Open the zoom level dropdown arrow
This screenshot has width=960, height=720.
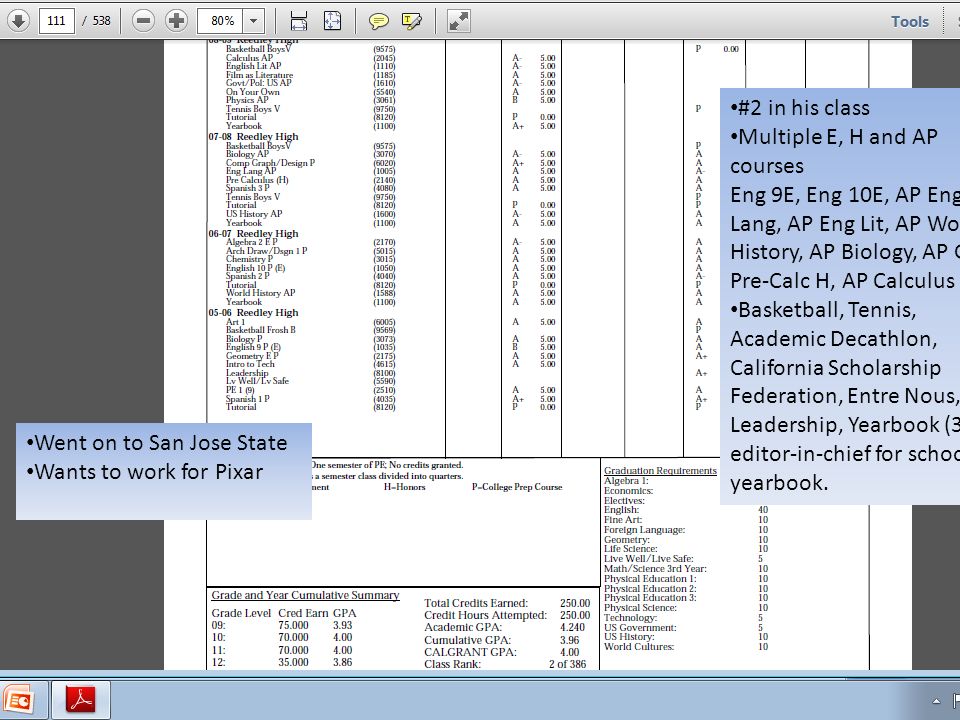click(253, 21)
